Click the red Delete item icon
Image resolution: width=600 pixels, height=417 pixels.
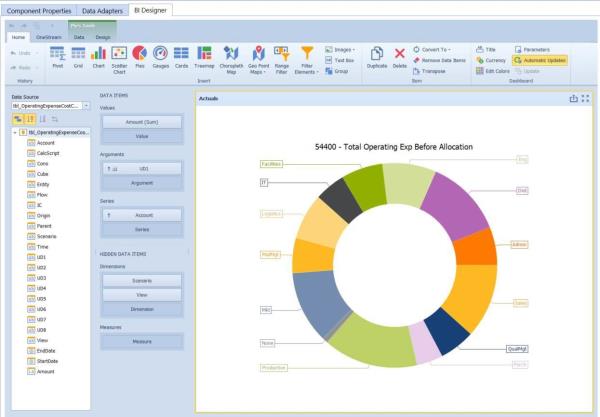(x=400, y=56)
